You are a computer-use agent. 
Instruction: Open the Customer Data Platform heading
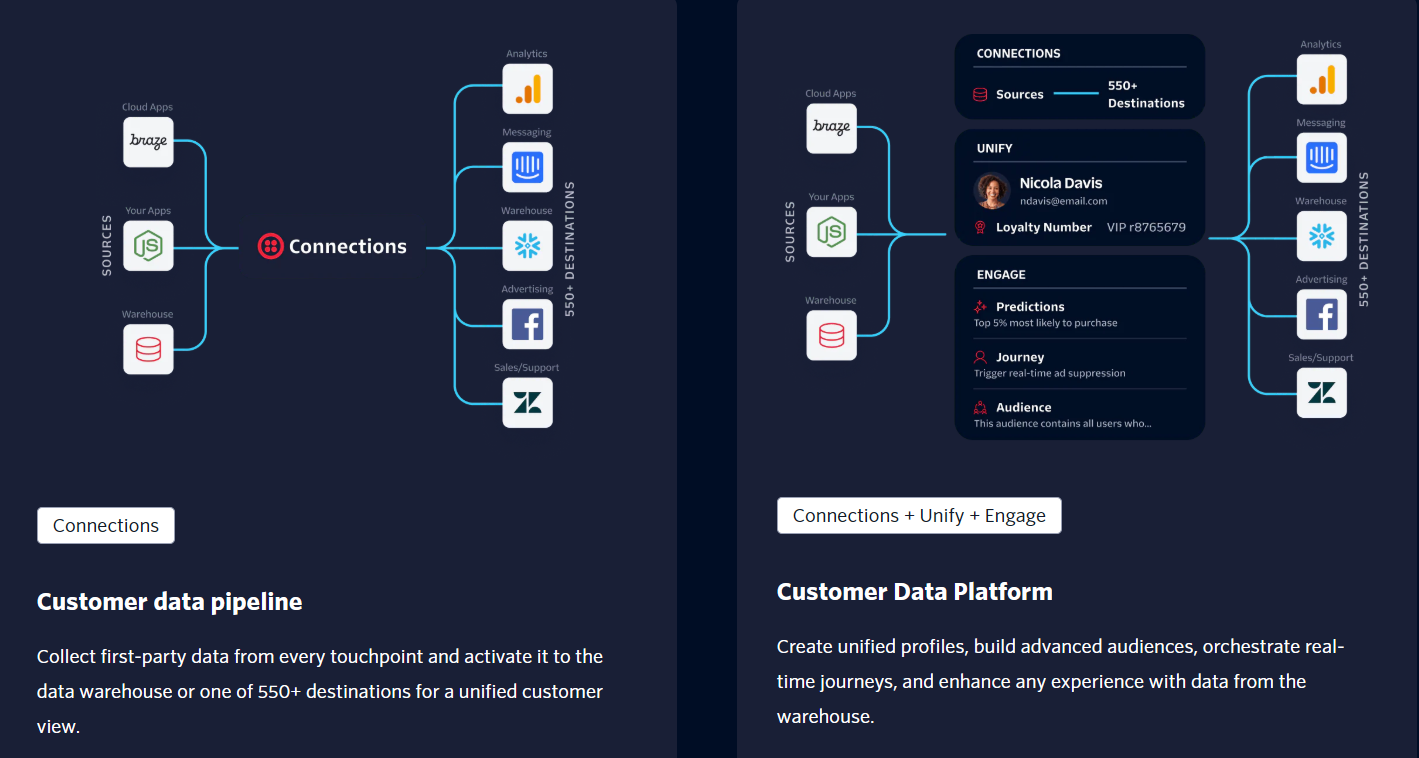coord(915,592)
